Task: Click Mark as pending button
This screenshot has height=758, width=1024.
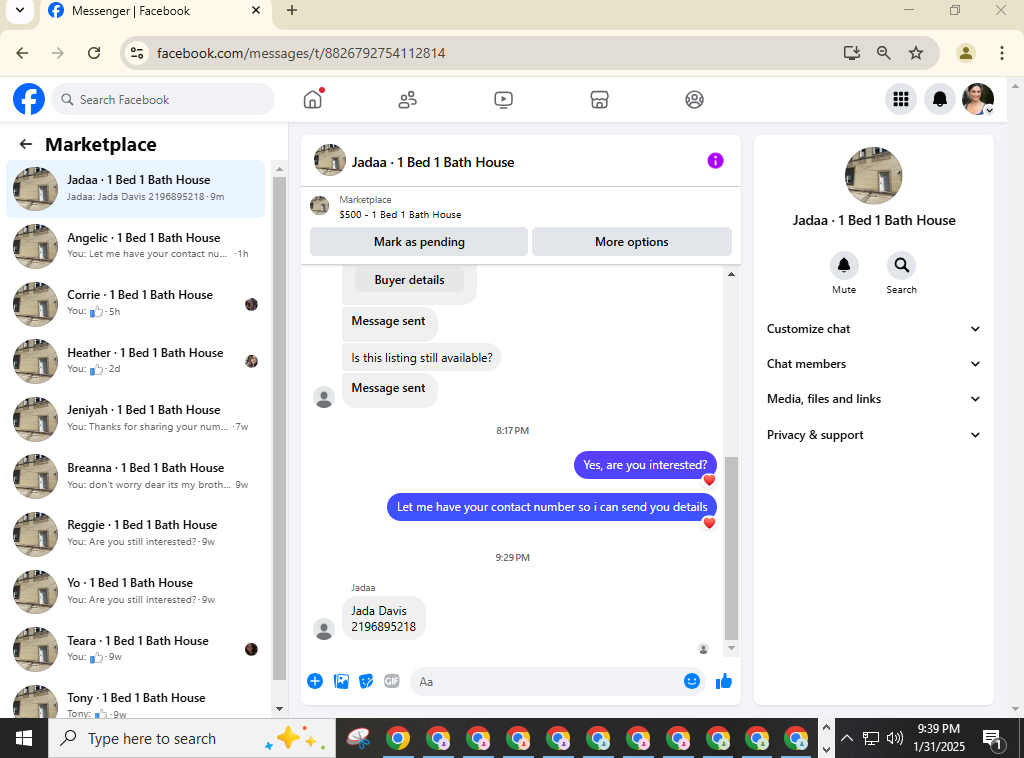Action: (419, 242)
